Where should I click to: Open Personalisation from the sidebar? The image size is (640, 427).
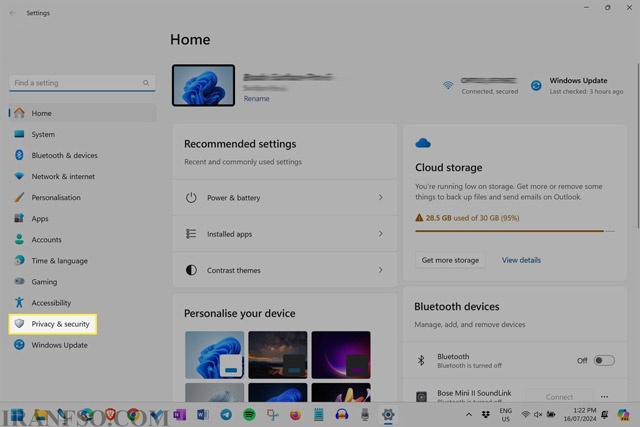[82, 198]
